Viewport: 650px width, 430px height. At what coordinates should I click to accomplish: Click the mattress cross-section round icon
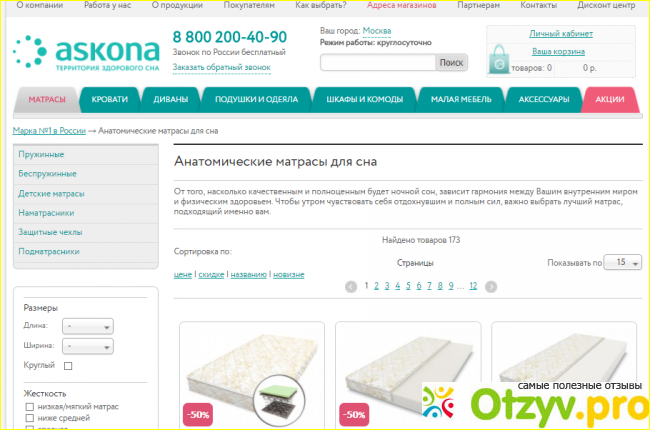point(279,400)
